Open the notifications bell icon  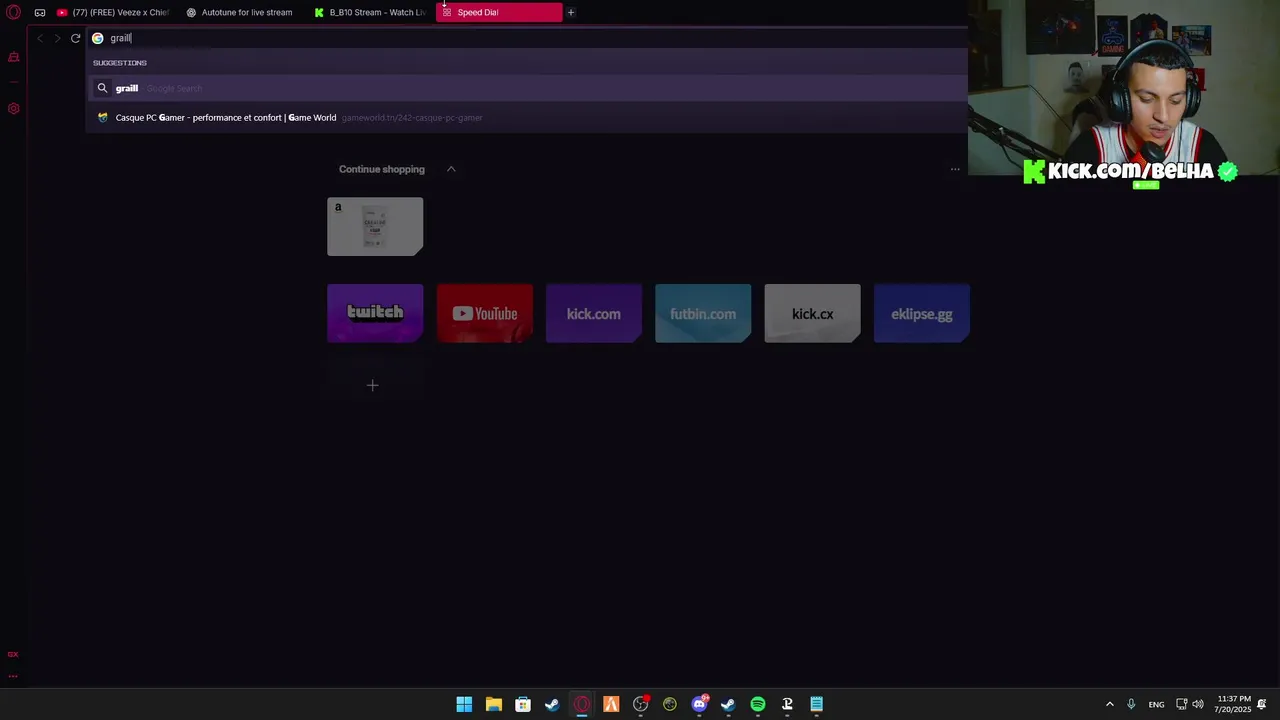pos(1262,704)
